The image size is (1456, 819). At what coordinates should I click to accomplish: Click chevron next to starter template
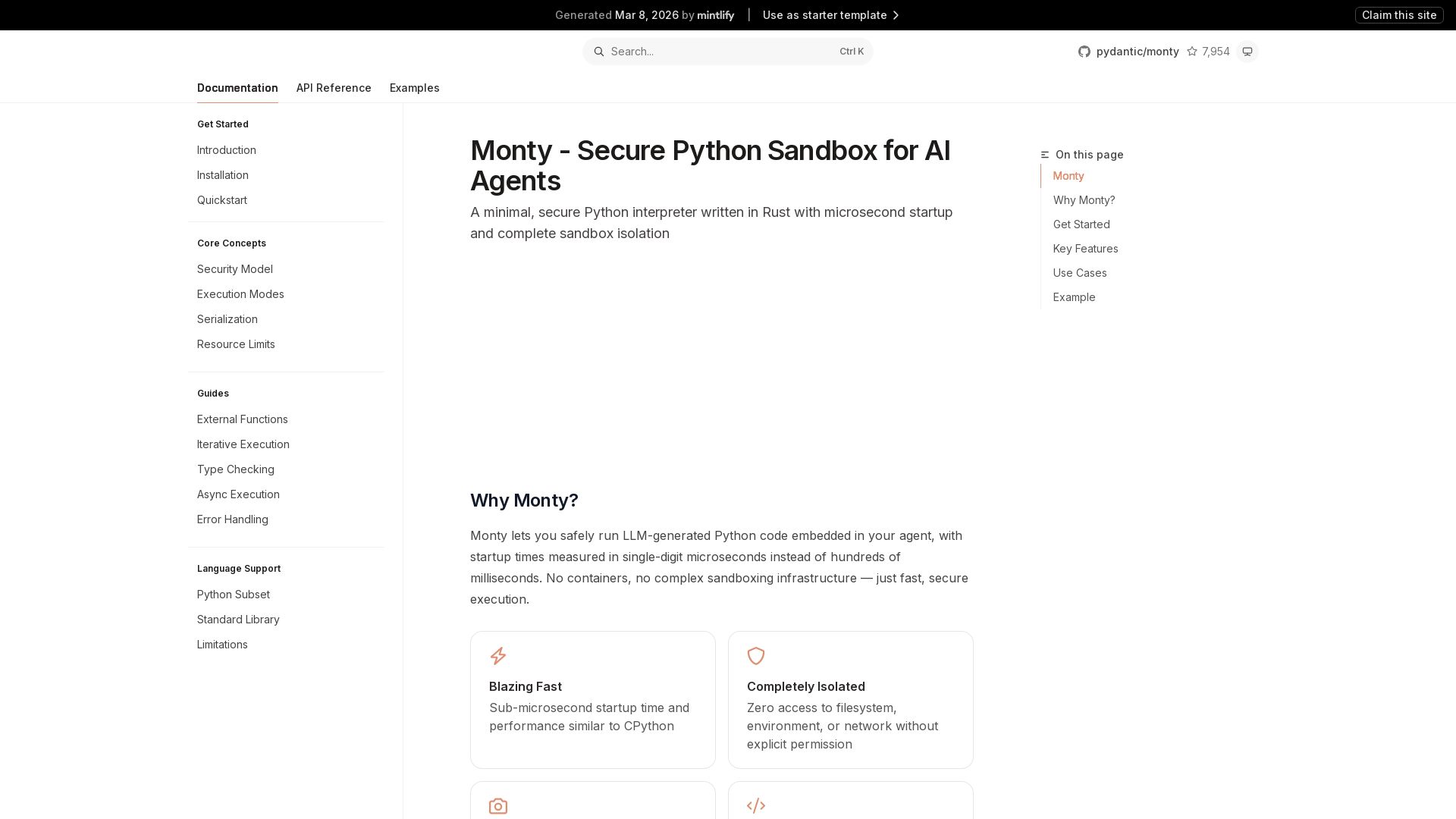(x=896, y=15)
